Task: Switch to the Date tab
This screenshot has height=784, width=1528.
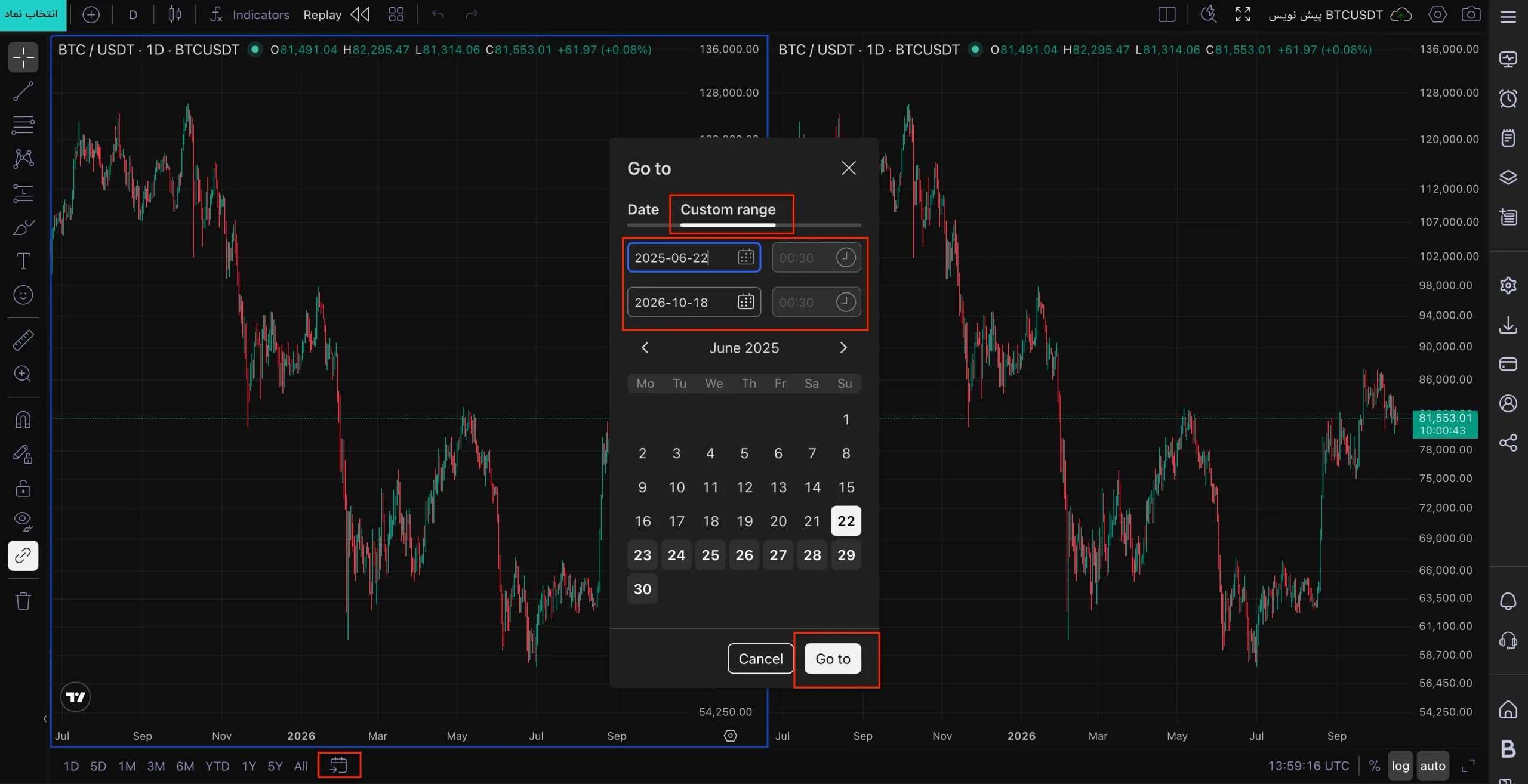Action: pos(643,209)
